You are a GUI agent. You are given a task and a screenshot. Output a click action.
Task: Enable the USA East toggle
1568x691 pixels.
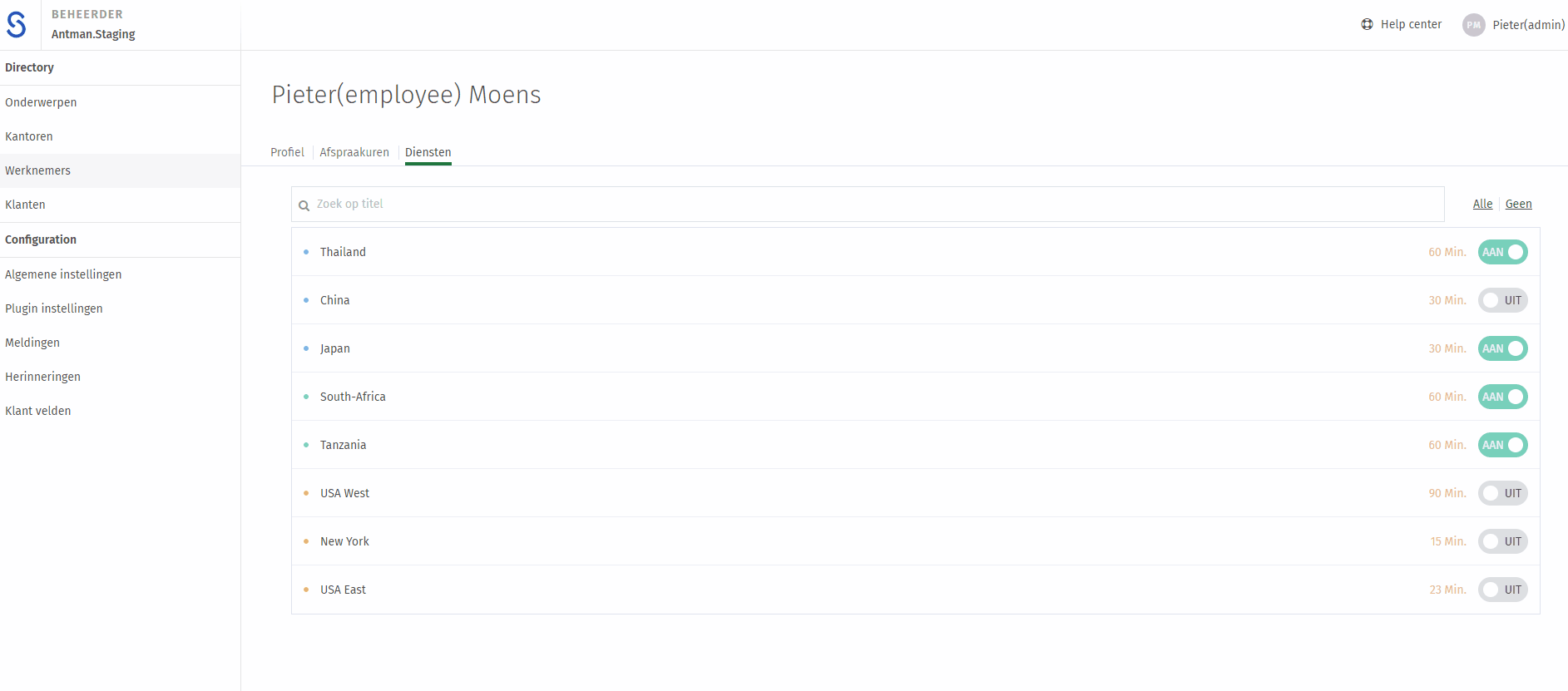point(1502,590)
